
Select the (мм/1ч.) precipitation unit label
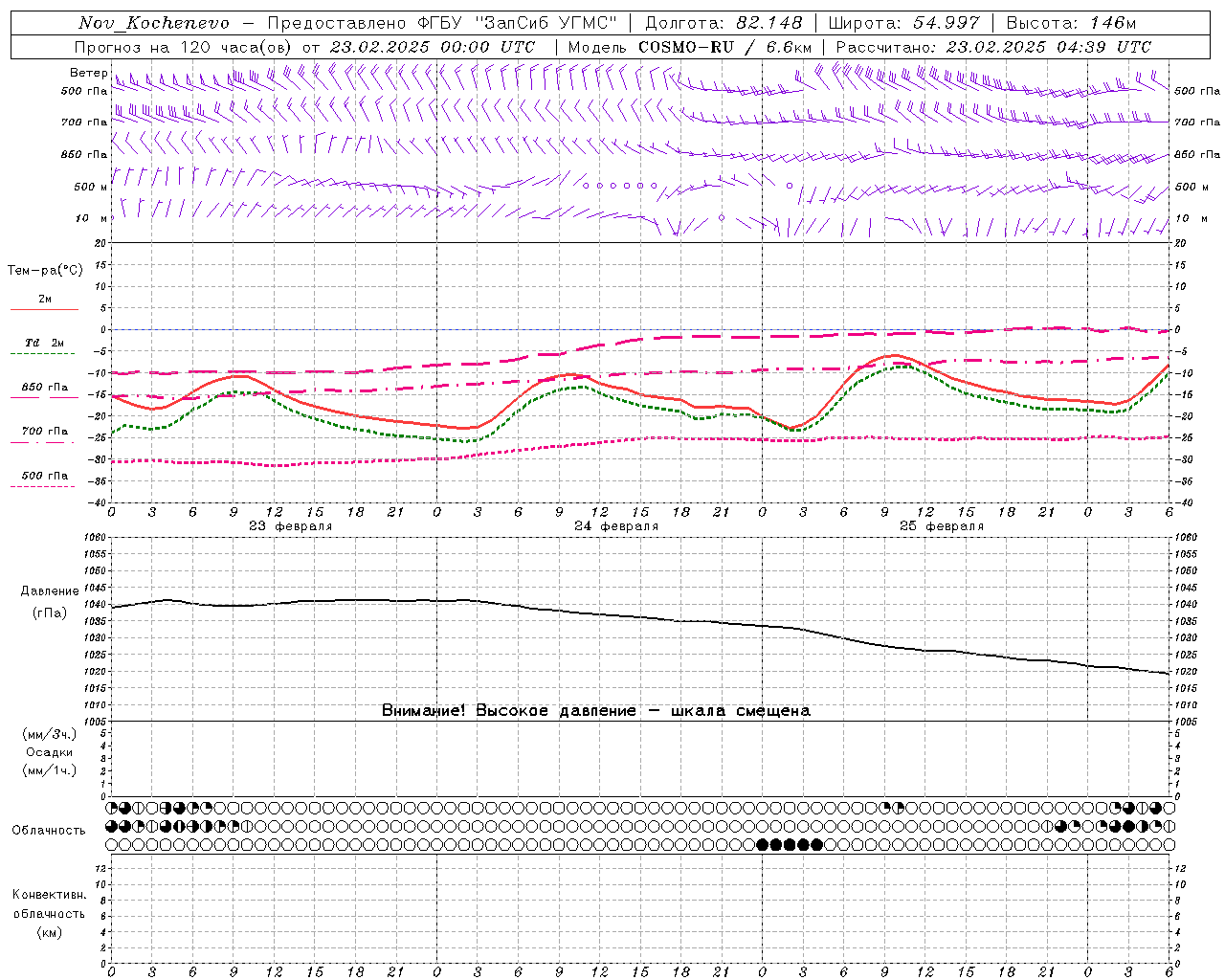[x=50, y=770]
